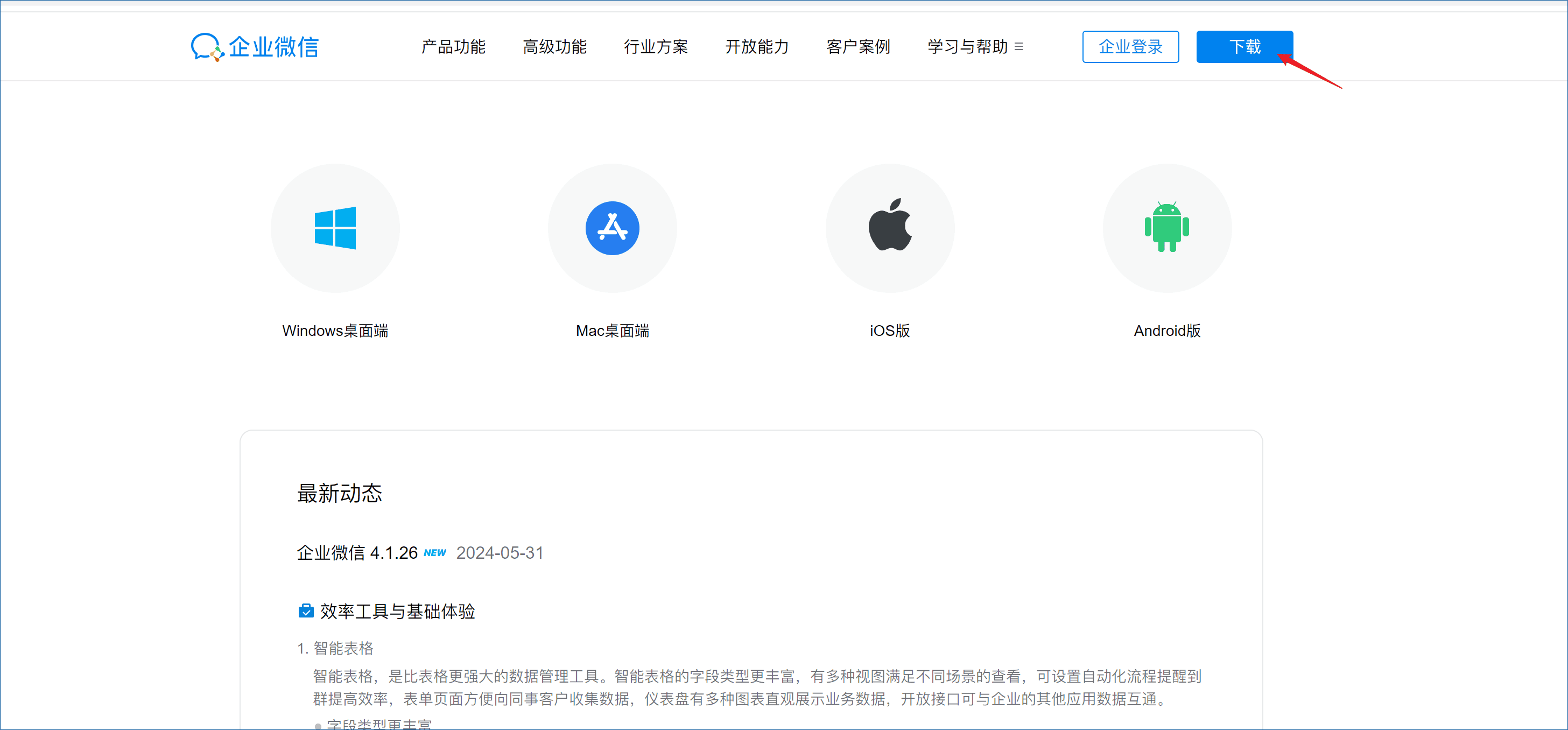Viewport: 1568px width, 730px height.
Task: Expand the 学习与帮助 dropdown menu
Action: click(975, 47)
